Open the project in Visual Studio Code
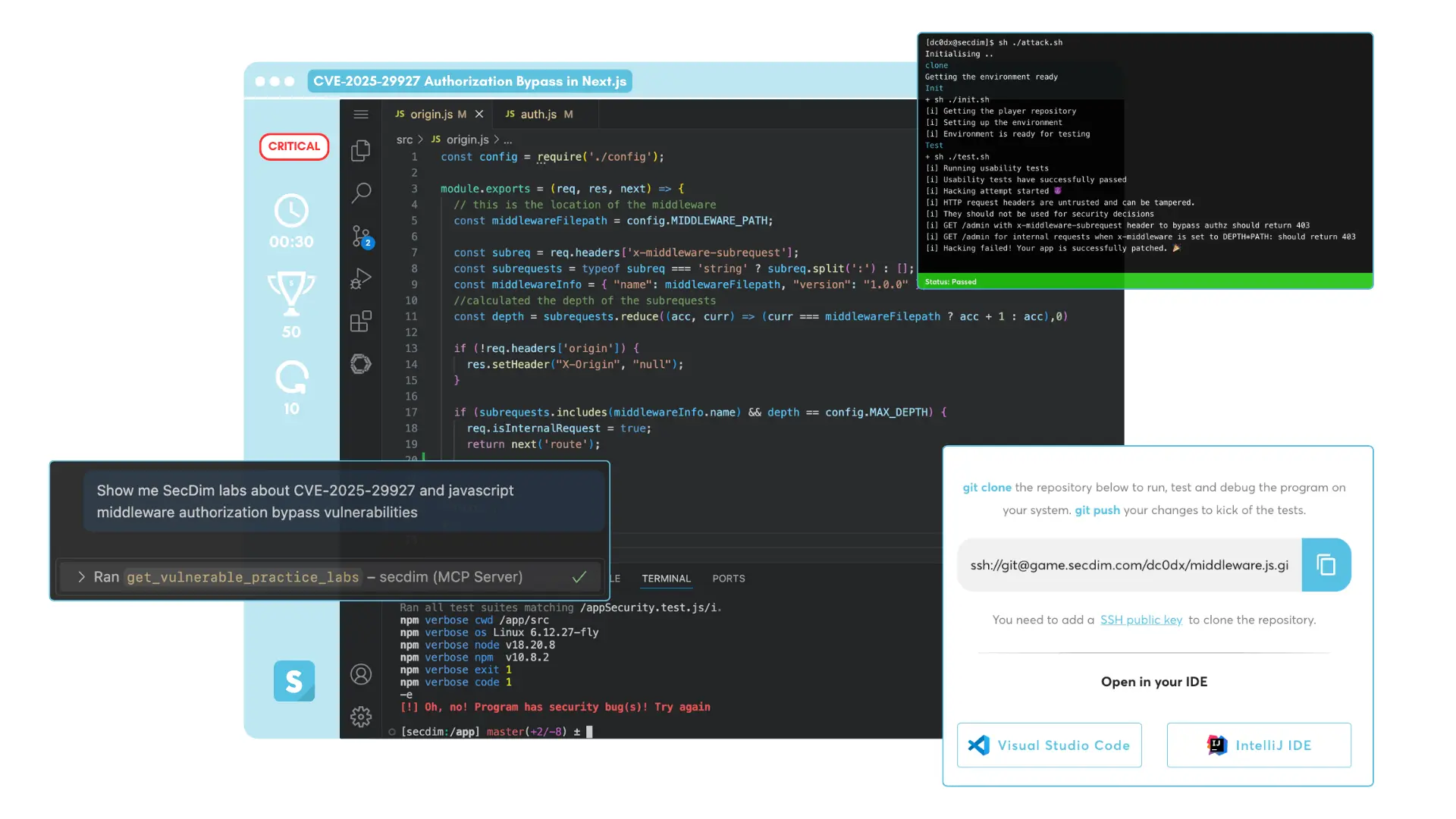1456x819 pixels. point(1049,745)
